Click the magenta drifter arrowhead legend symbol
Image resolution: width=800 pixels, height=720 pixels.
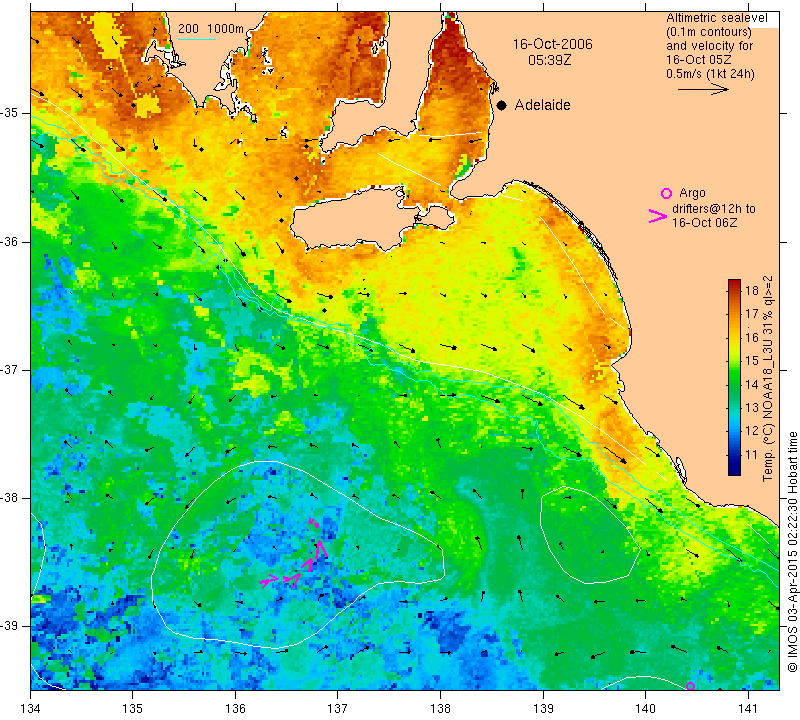click(658, 216)
